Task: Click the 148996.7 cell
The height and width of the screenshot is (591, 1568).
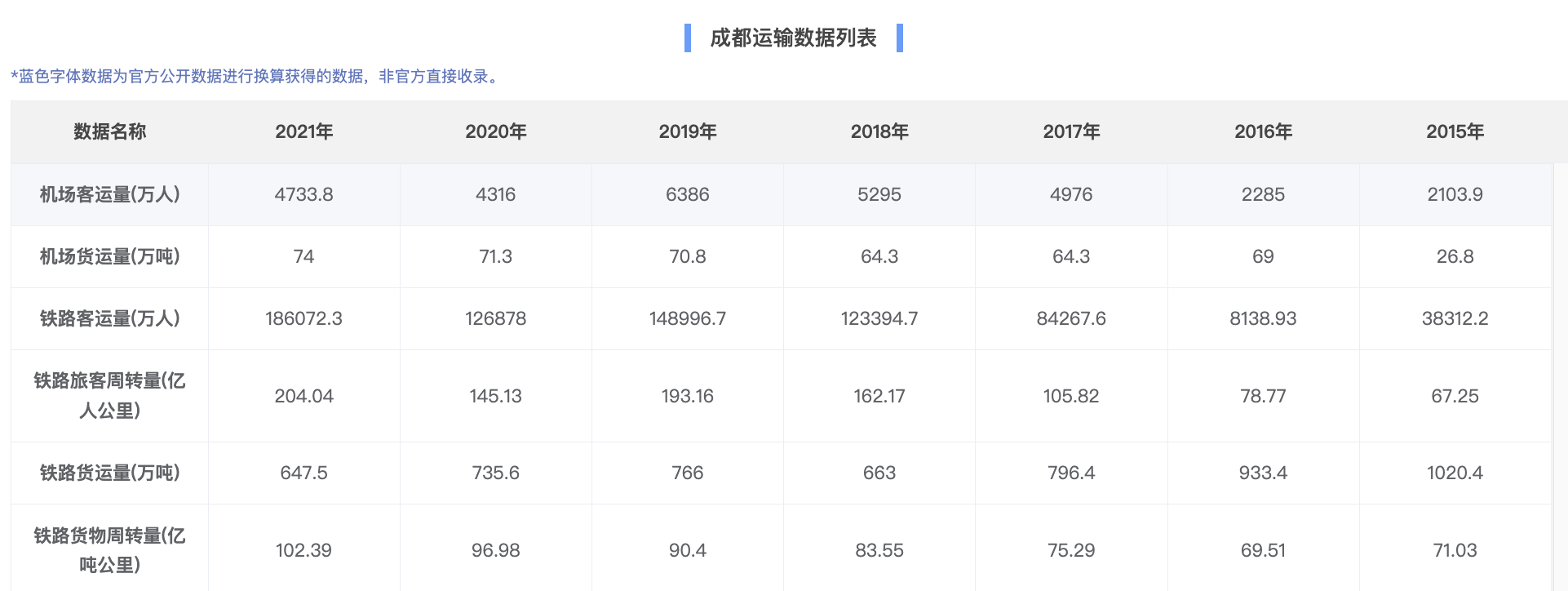Action: coord(688,318)
